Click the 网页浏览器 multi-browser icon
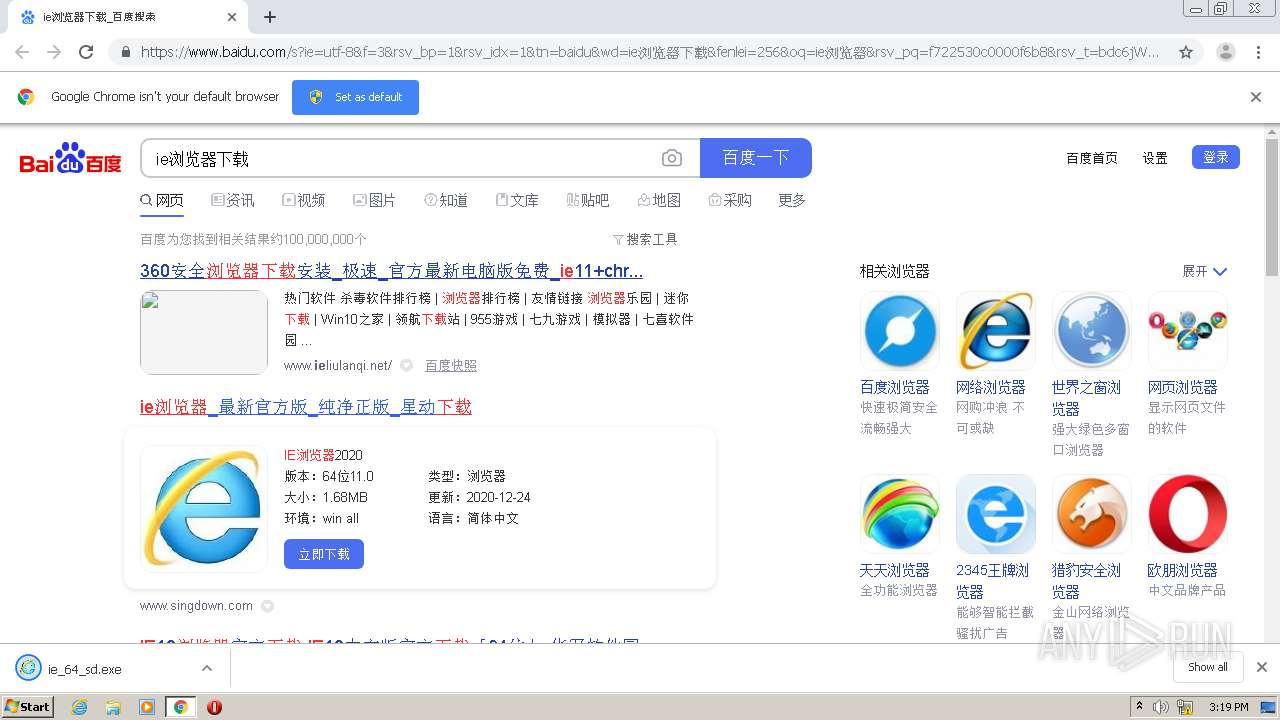The width and height of the screenshot is (1280, 720). point(1188,331)
